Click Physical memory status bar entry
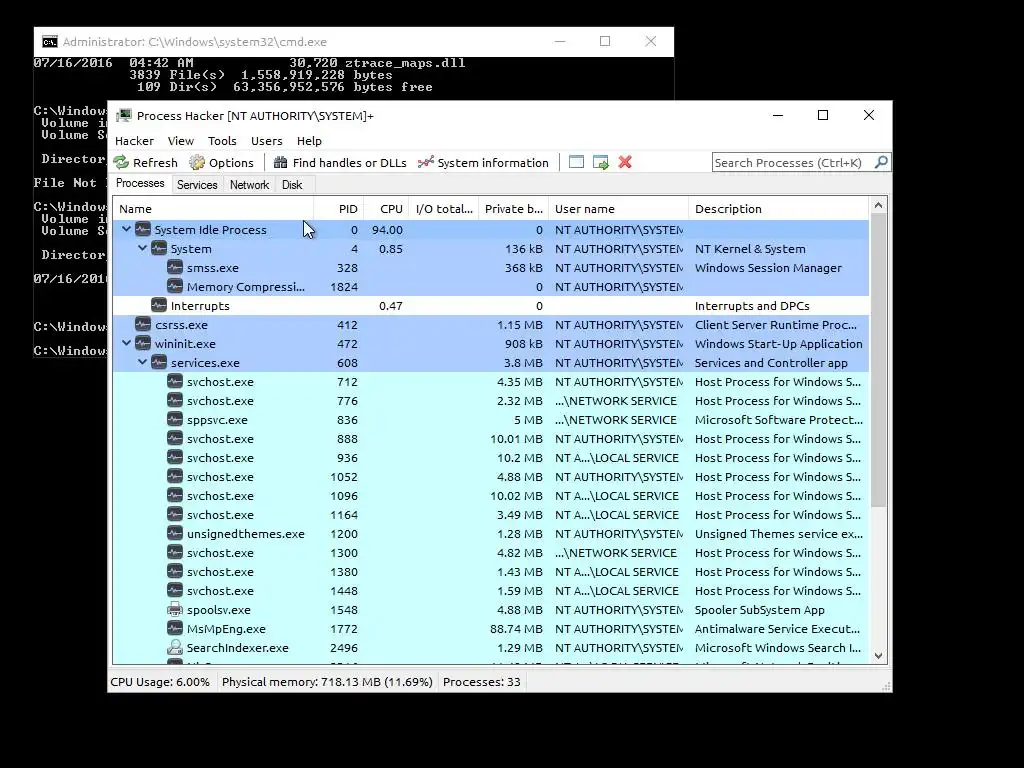Screen dimensions: 1024x768 327,682
